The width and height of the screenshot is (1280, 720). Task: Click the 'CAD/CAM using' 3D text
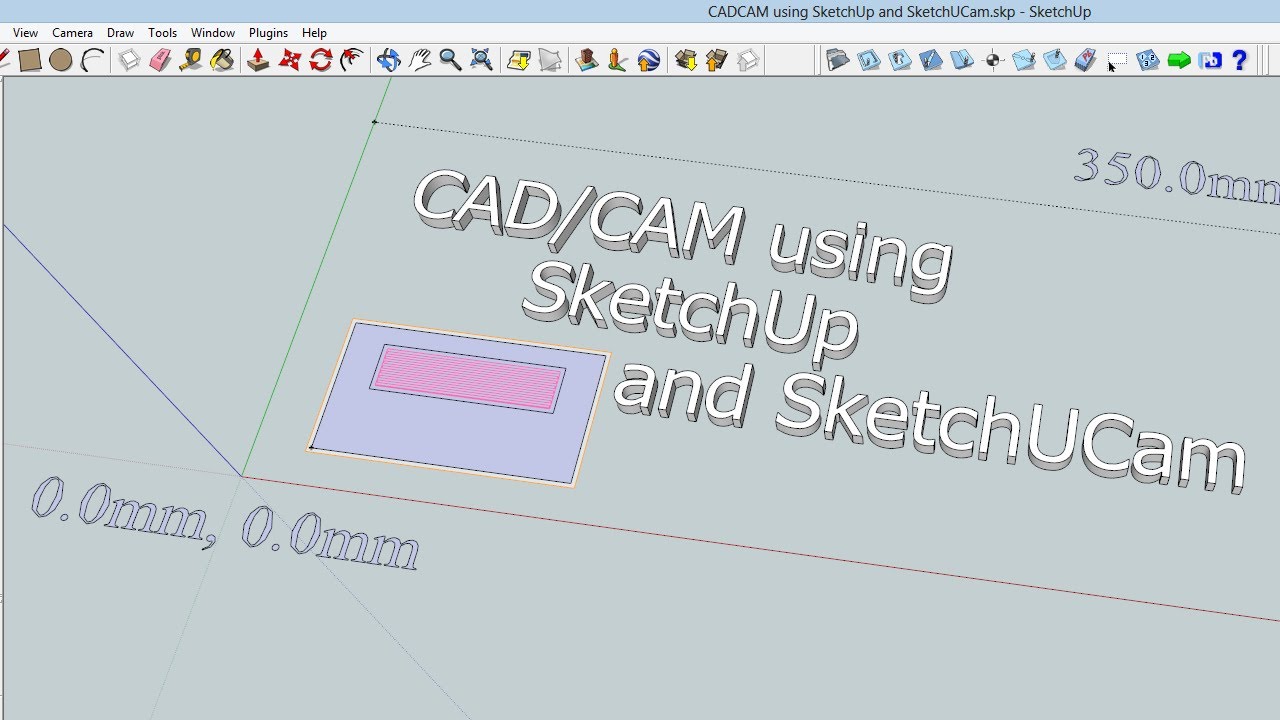pos(682,236)
